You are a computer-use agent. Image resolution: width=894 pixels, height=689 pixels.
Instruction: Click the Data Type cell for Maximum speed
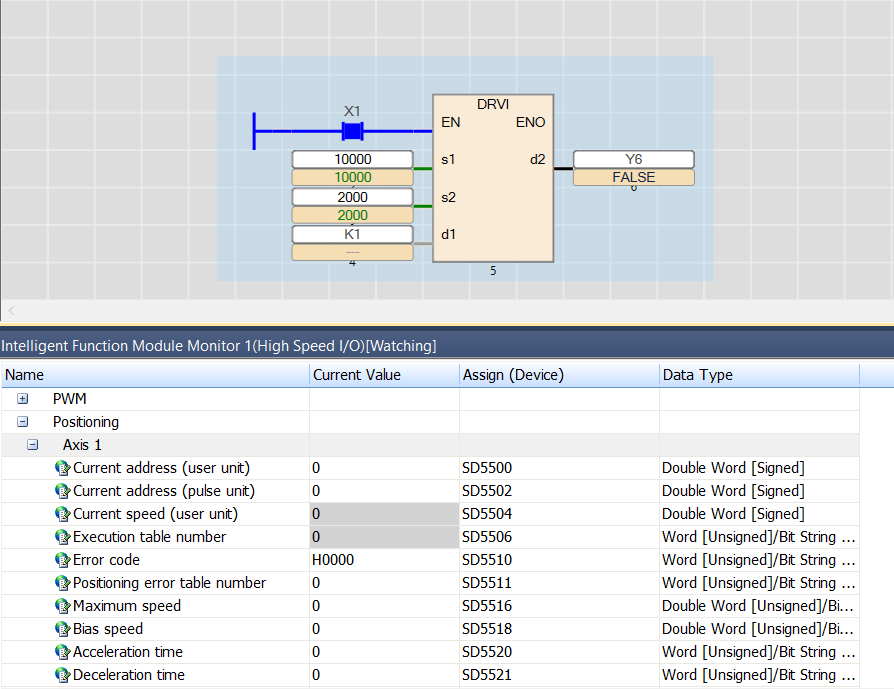(x=758, y=606)
